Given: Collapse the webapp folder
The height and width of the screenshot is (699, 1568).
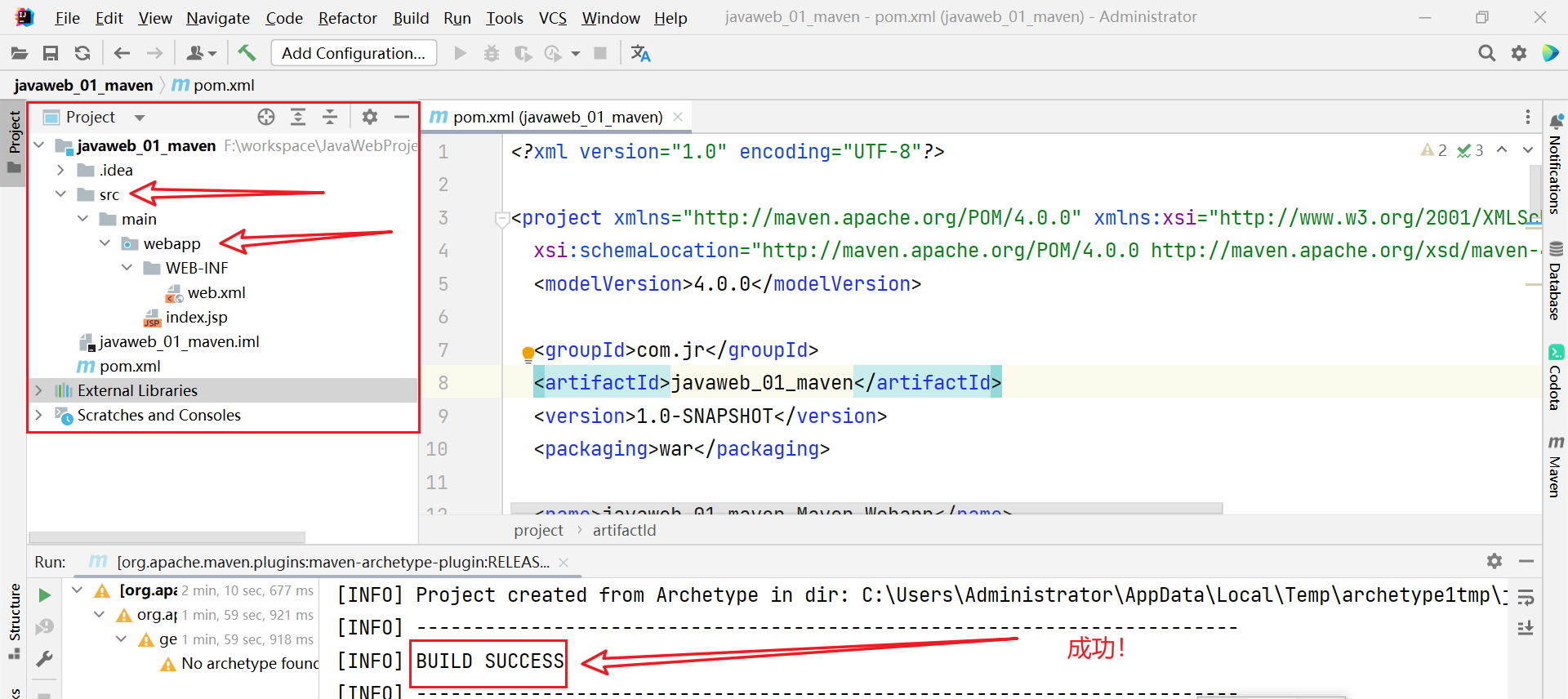Looking at the screenshot, I should pos(105,243).
